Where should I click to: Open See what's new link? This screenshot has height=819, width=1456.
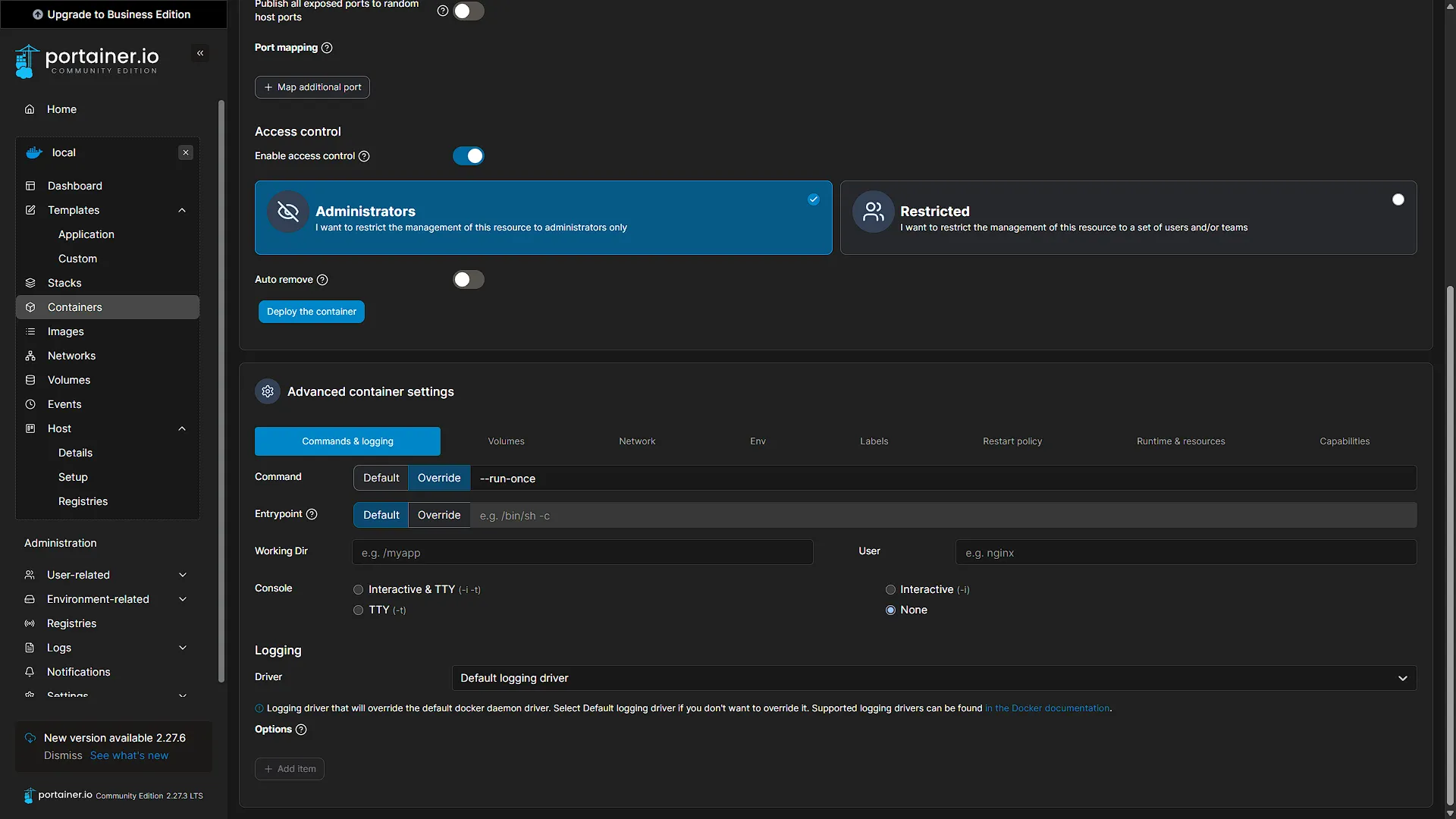[129, 755]
